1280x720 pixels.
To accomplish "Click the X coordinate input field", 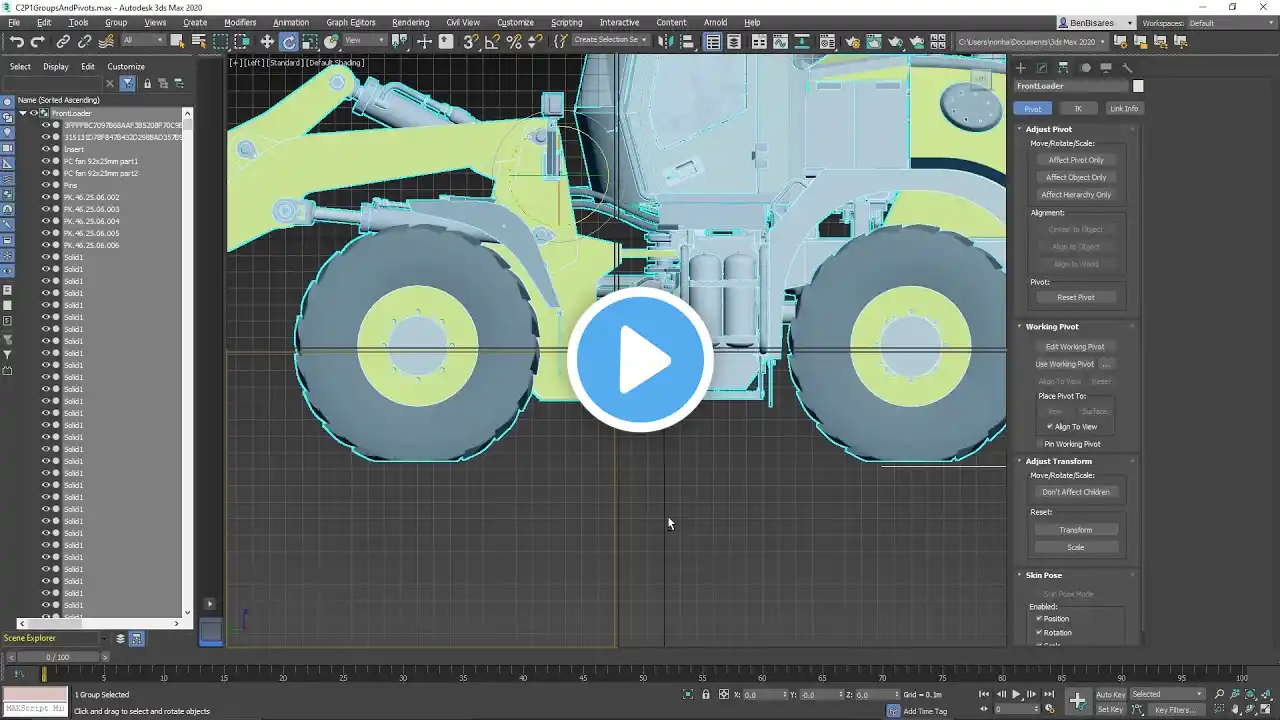I will point(762,694).
